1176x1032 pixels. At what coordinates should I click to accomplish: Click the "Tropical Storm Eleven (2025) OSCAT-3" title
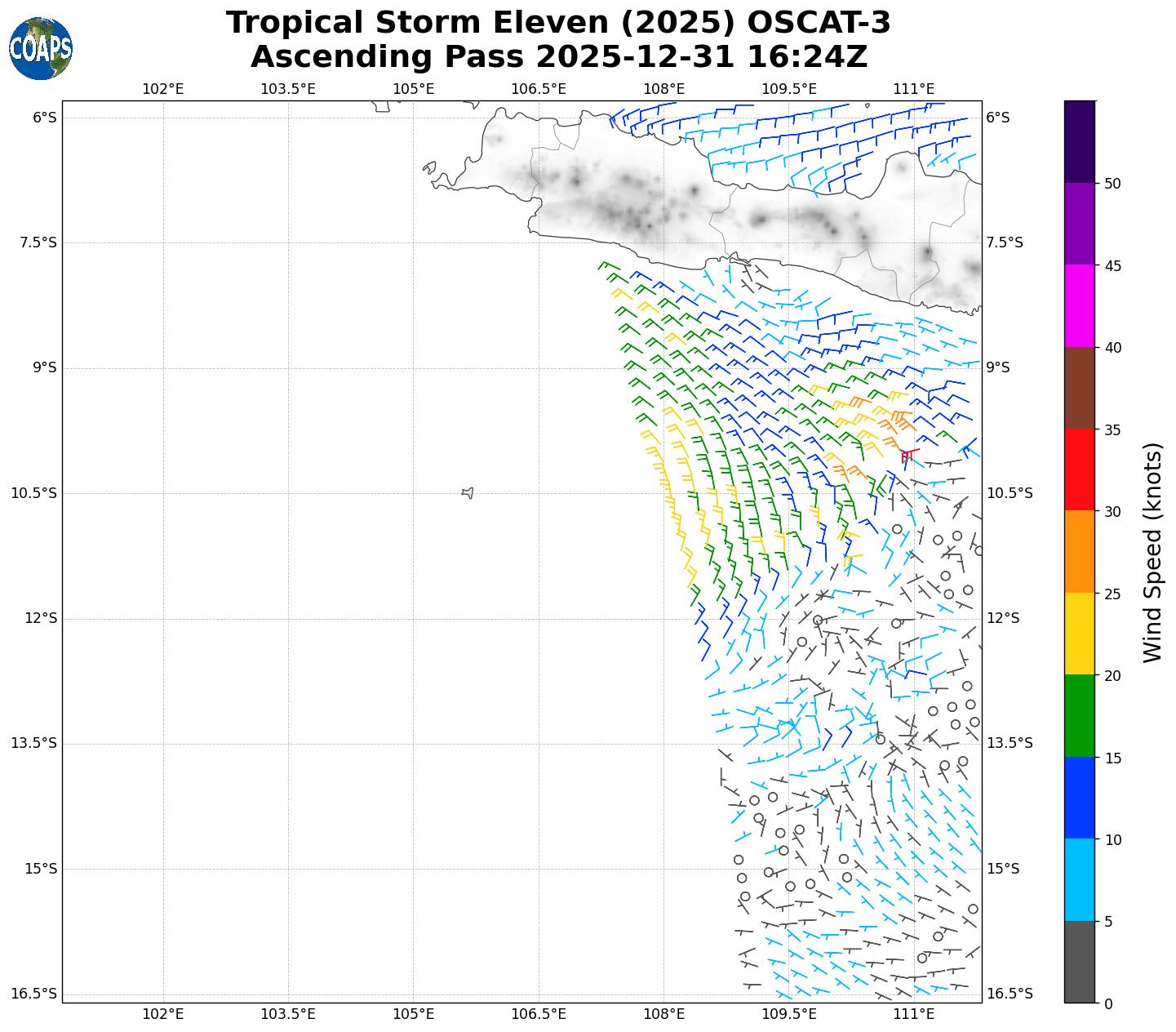point(558,23)
